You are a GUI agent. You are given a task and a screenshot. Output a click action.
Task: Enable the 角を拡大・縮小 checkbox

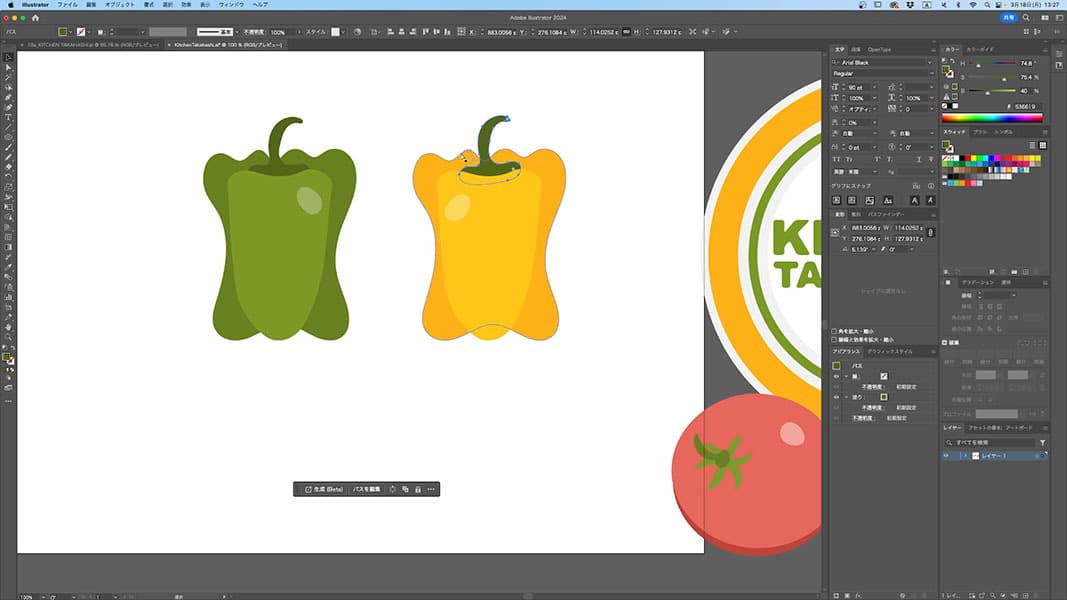tap(836, 331)
